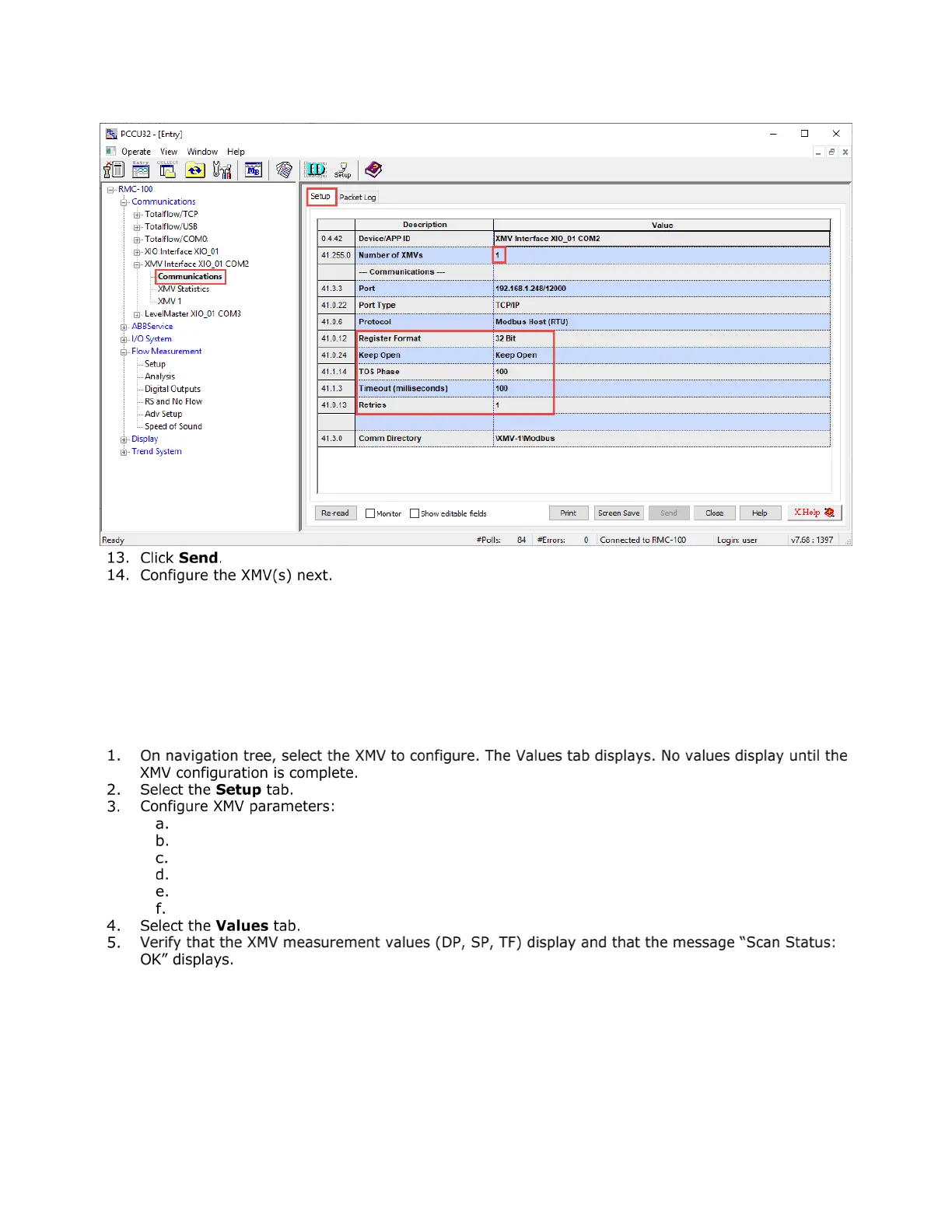
Task: Click the PCCU32 title bar app icon
Action: point(111,134)
